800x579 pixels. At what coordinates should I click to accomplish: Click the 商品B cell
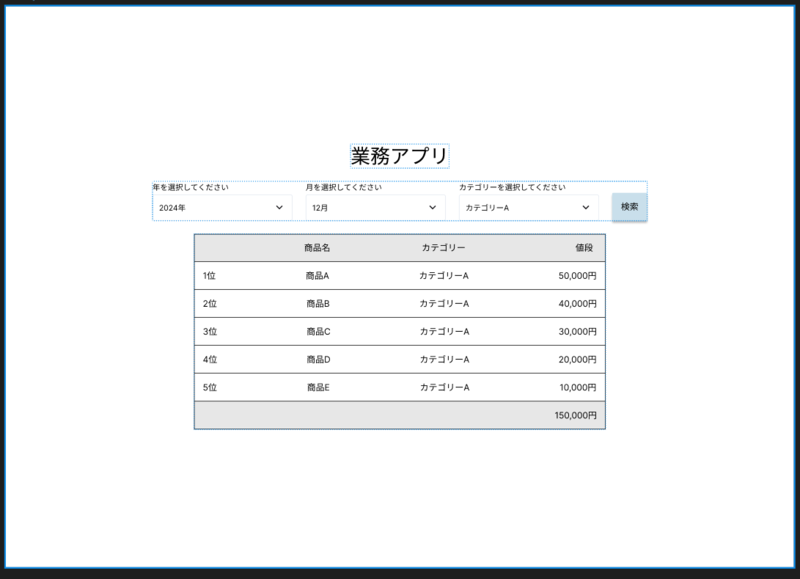(x=318, y=304)
